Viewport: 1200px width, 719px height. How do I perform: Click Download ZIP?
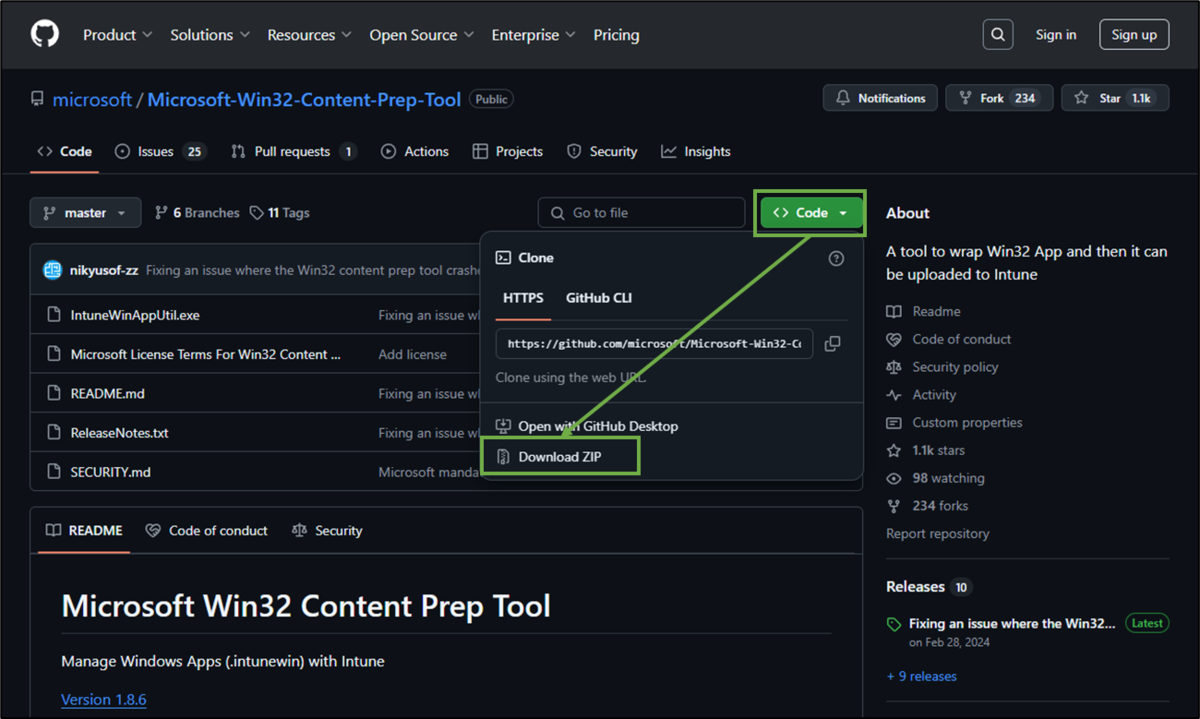coord(560,457)
